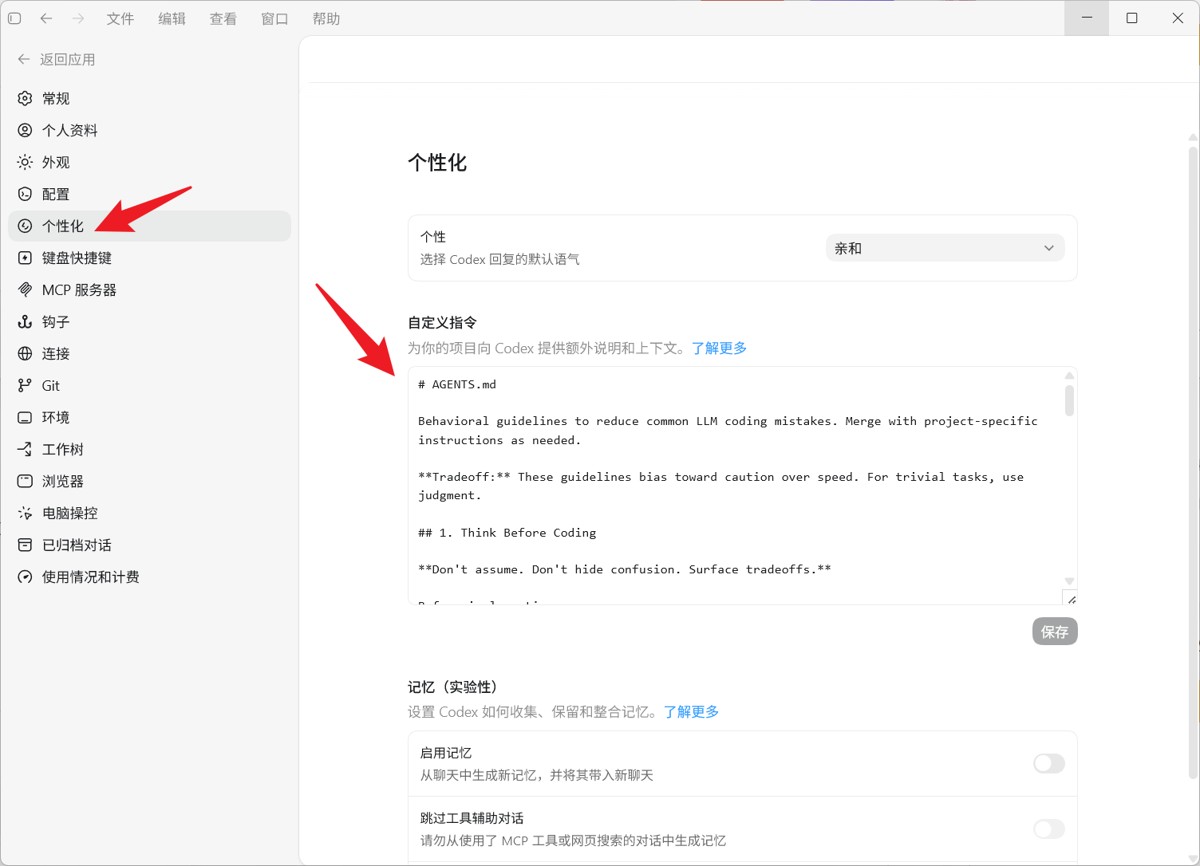Click the instructions box scroll down arrow
Viewport: 1200px width, 866px height.
pos(1069,581)
